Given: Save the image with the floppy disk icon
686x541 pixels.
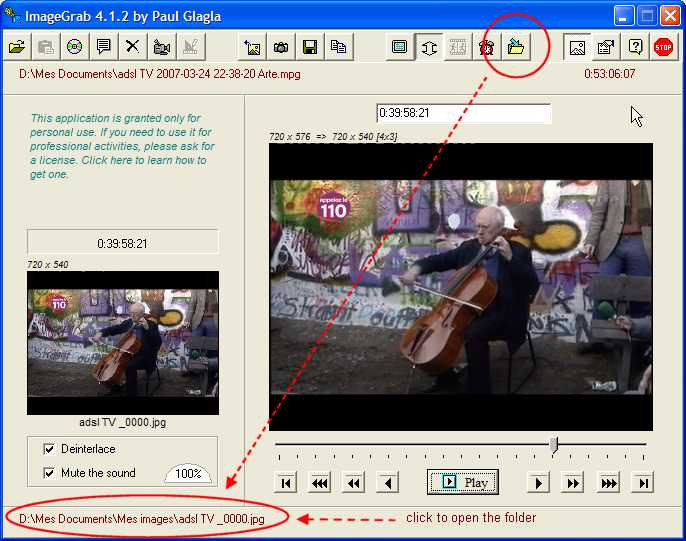Looking at the screenshot, I should [x=310, y=46].
